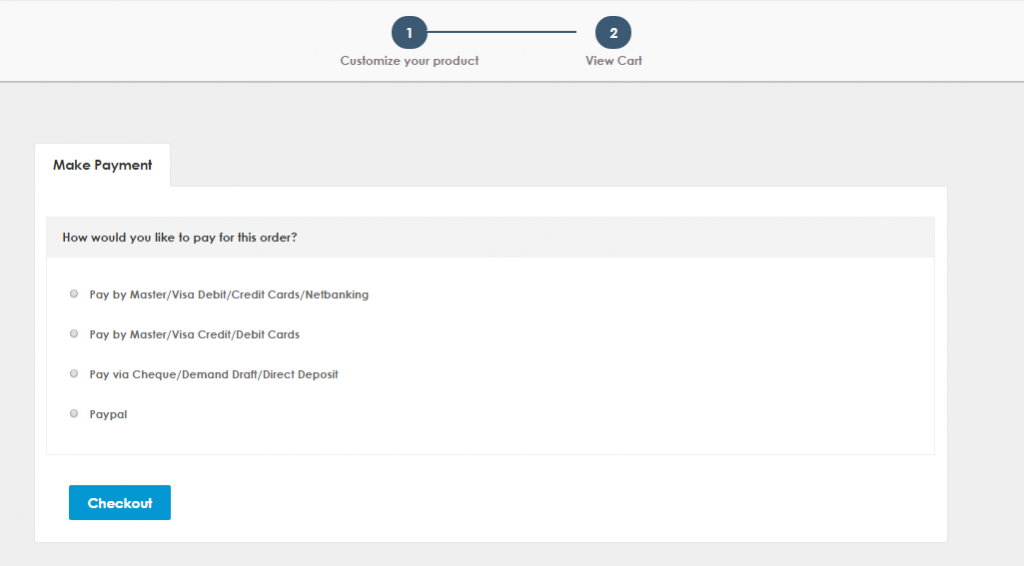
Task: Click the 'How would you like to pay' heading
Action: point(179,238)
